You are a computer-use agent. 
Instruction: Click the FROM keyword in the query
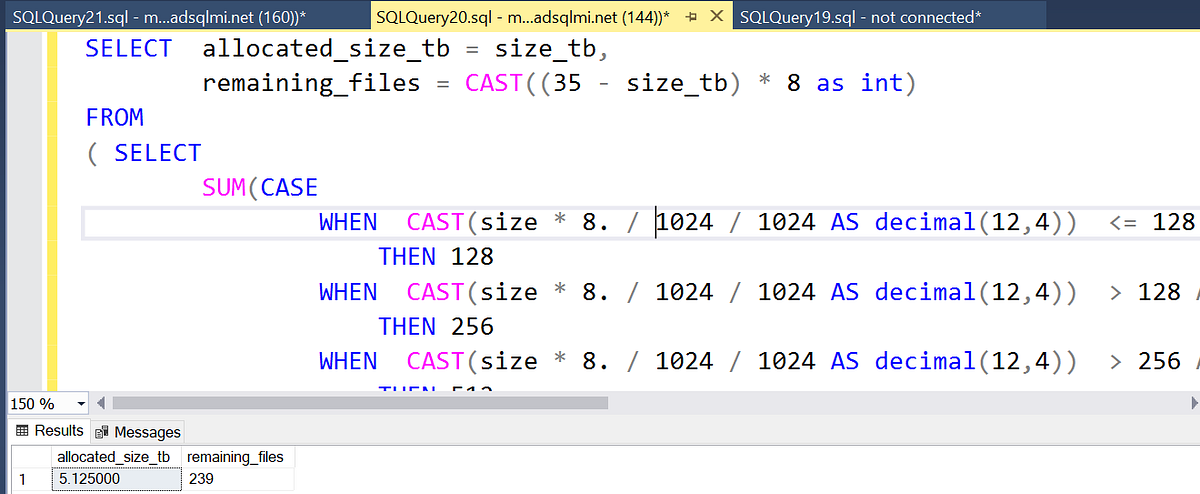point(115,118)
